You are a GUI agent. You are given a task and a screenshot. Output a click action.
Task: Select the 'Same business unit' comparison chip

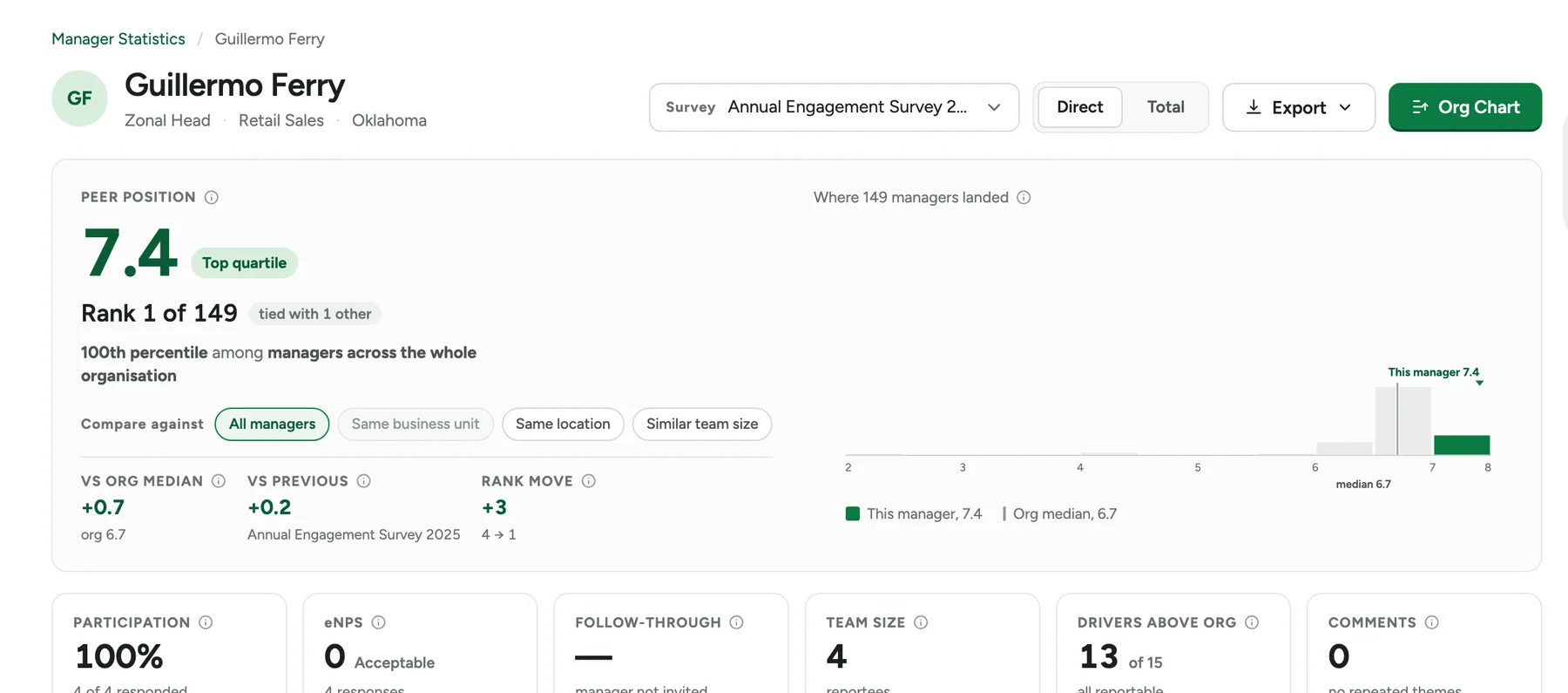click(x=416, y=425)
